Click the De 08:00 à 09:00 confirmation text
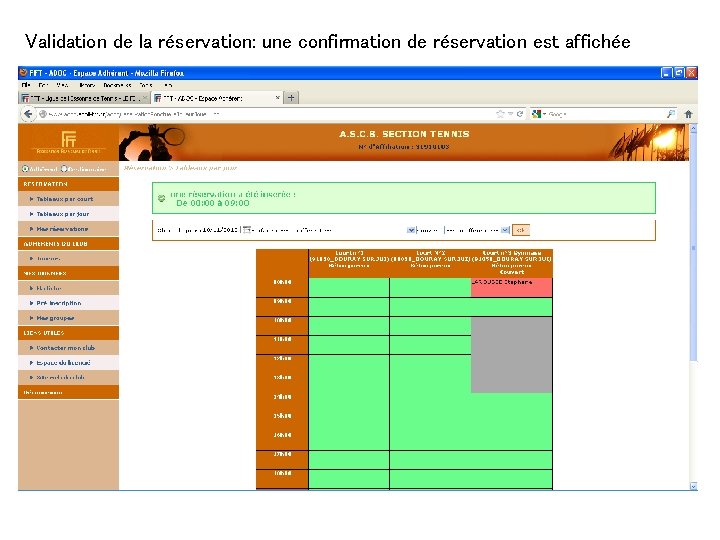The image size is (720, 540). (213, 203)
